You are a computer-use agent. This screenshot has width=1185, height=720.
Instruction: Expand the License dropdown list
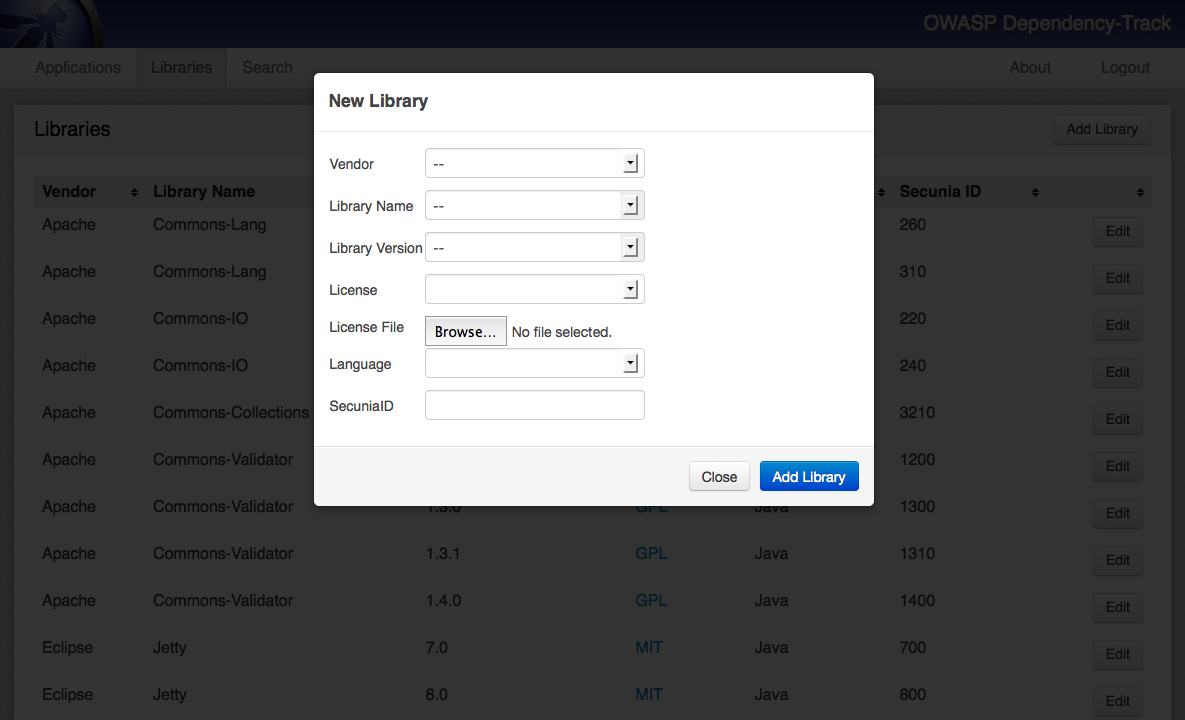534,290
